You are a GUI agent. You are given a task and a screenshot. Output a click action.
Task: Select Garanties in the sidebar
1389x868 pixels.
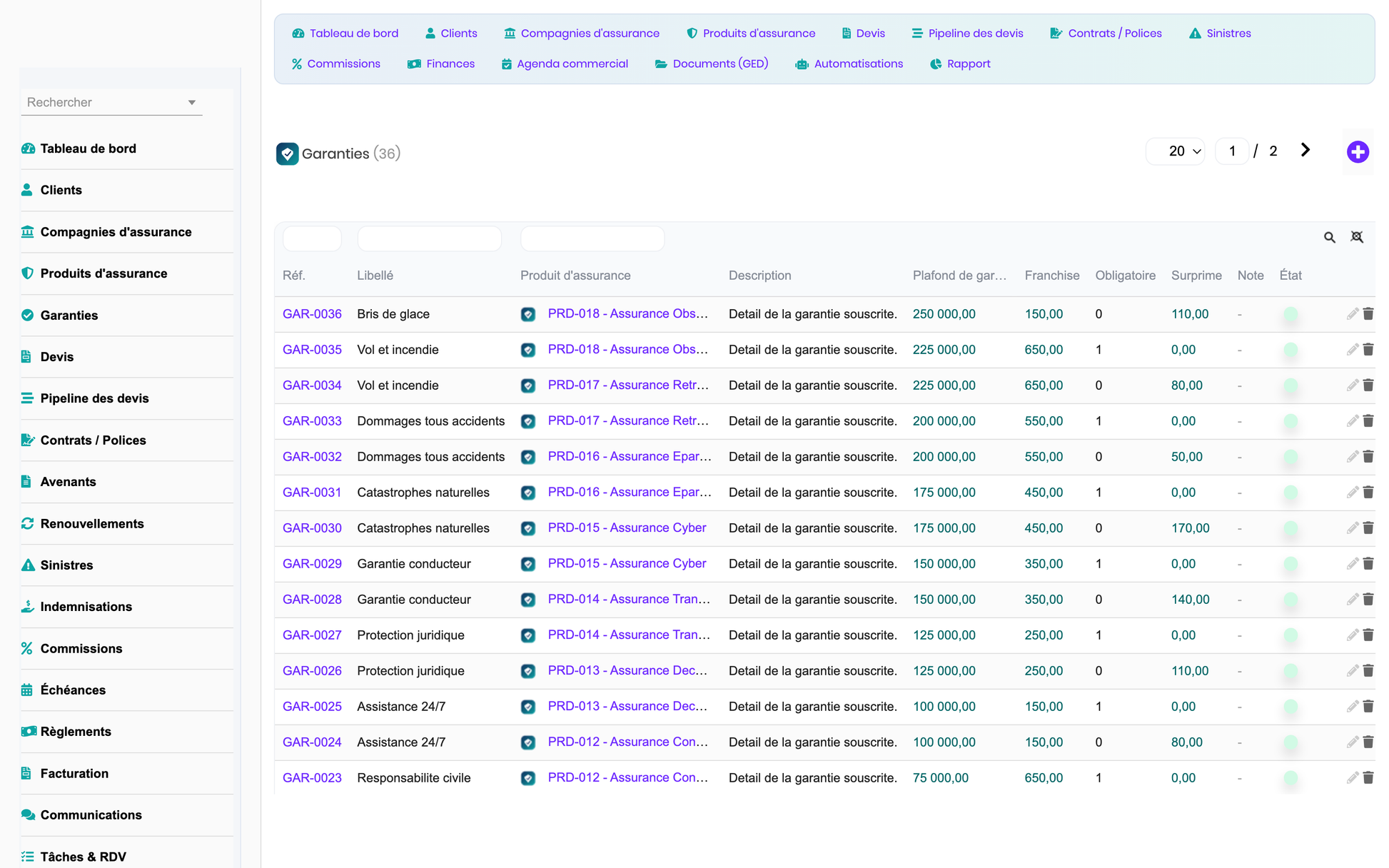coord(69,316)
